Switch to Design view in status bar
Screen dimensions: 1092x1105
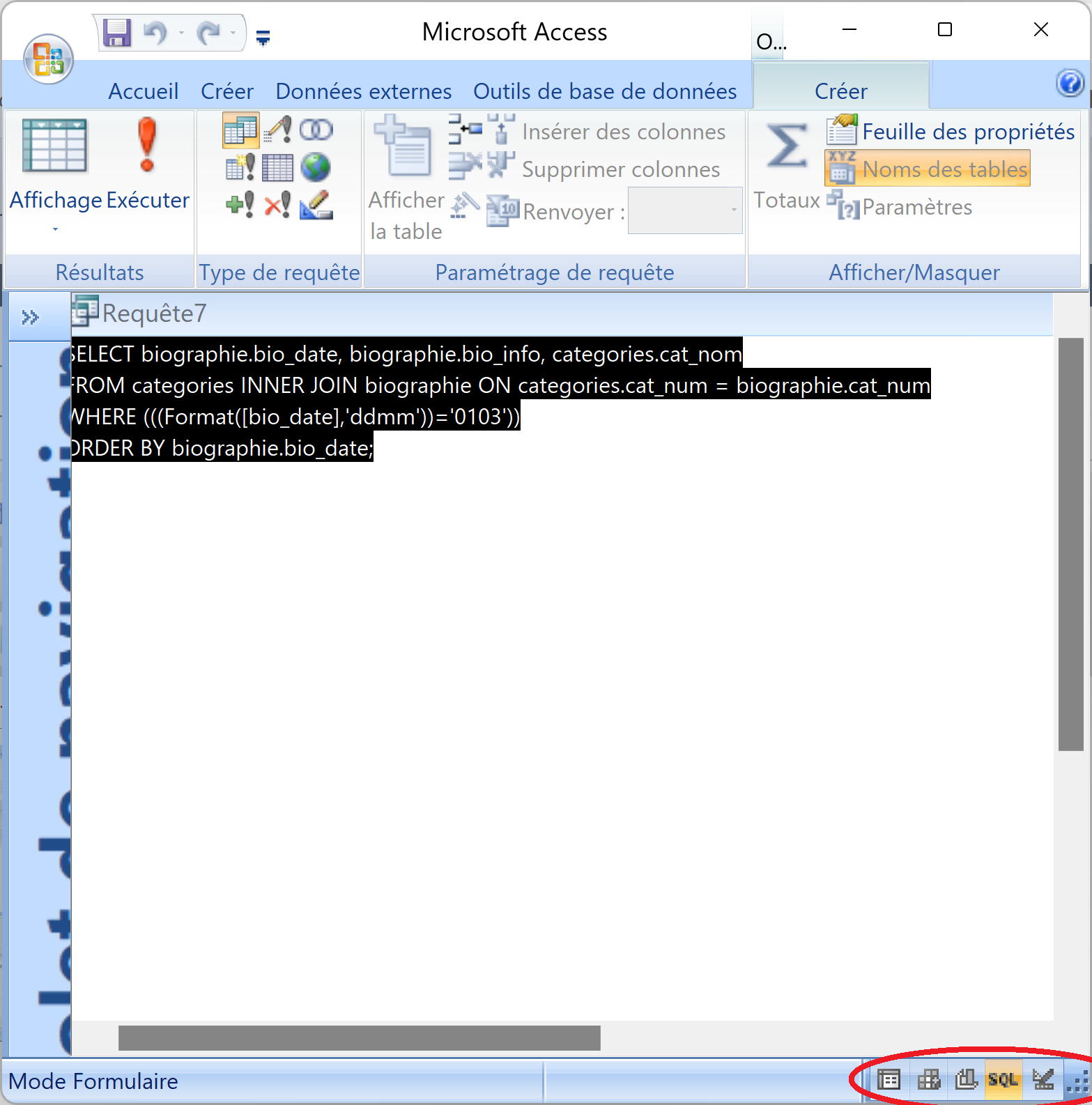1043,1081
